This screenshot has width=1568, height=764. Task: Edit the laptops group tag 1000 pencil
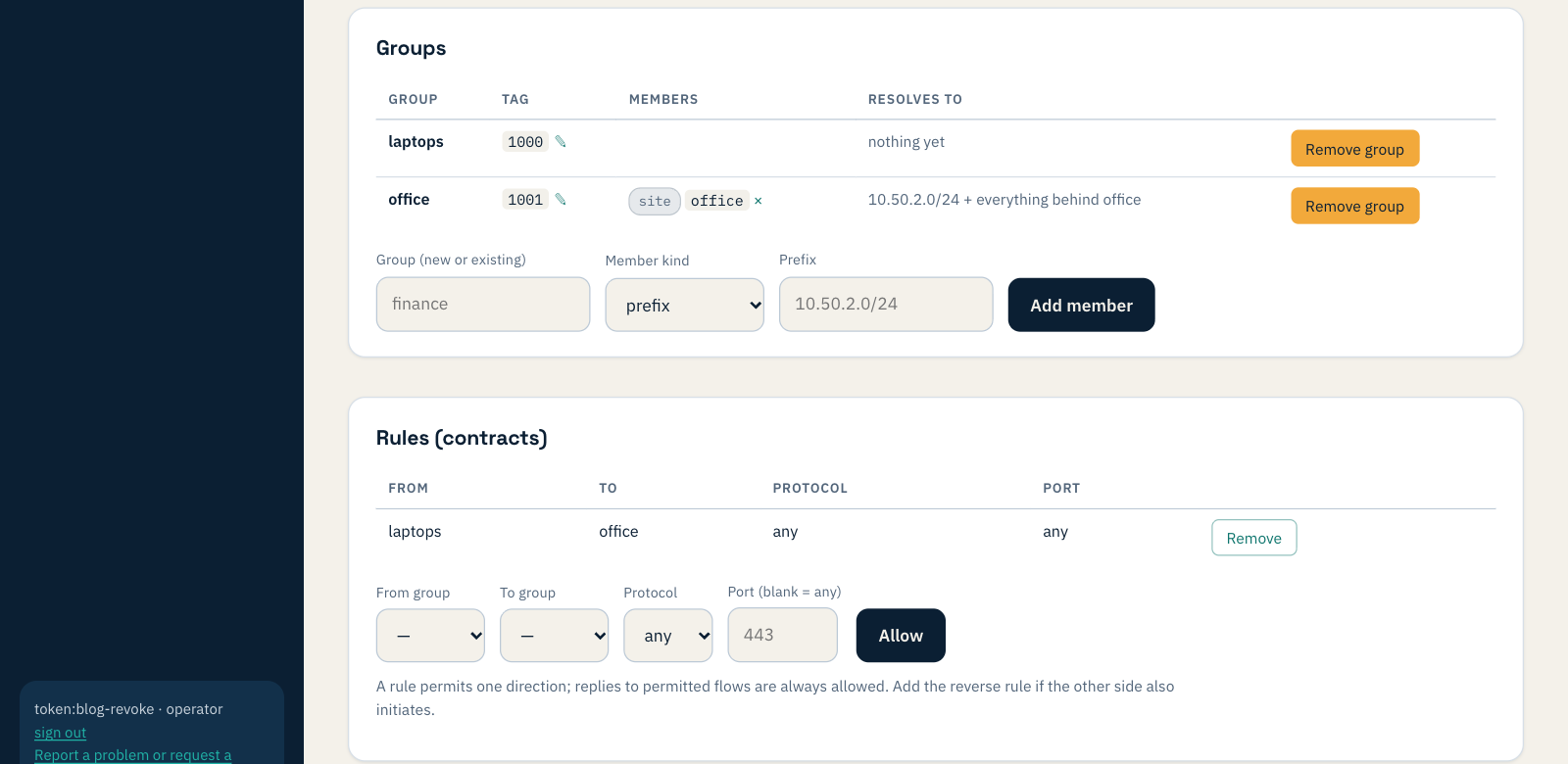561,141
